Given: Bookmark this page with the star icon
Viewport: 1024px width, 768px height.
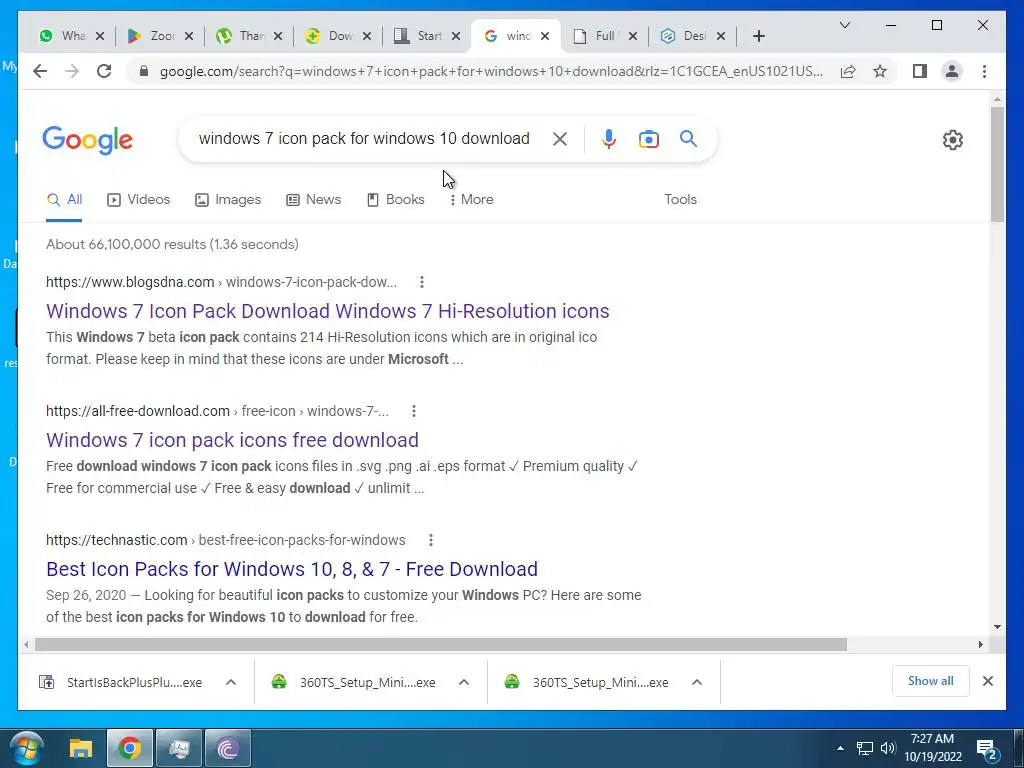Looking at the screenshot, I should (880, 71).
